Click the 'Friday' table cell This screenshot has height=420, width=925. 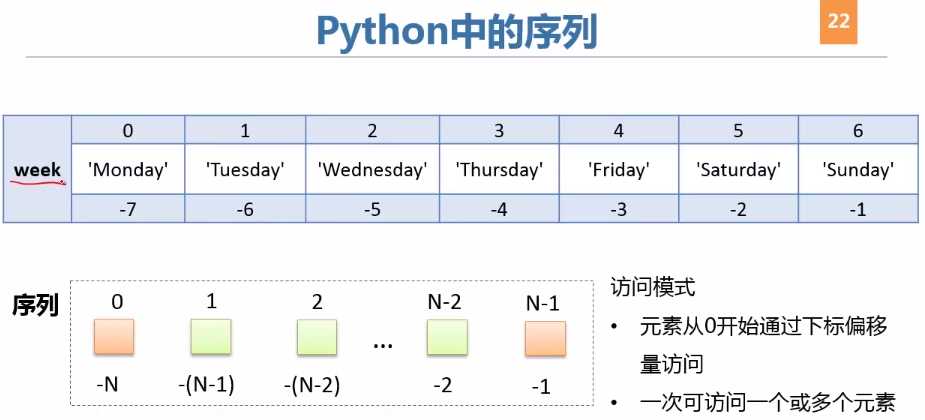(x=618, y=170)
